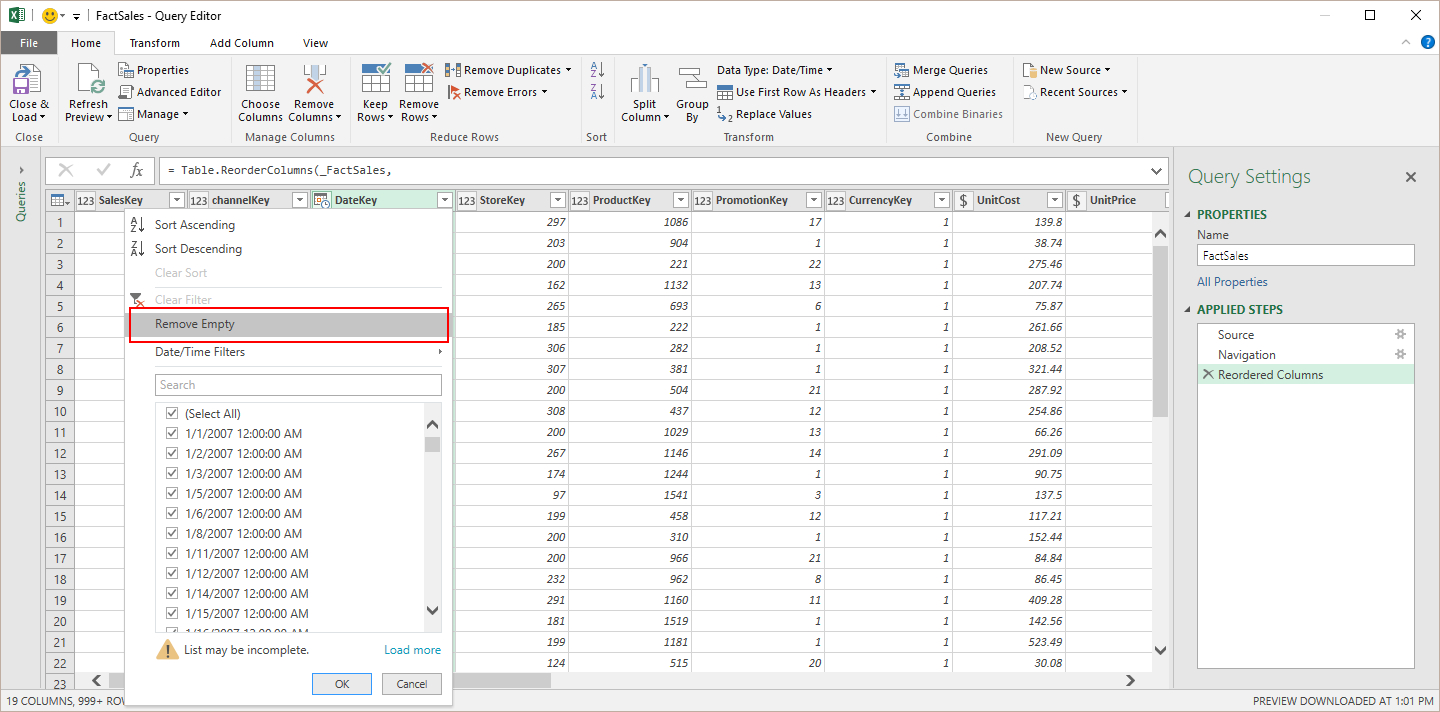Uncheck the (Select All) checkbox

pos(172,413)
